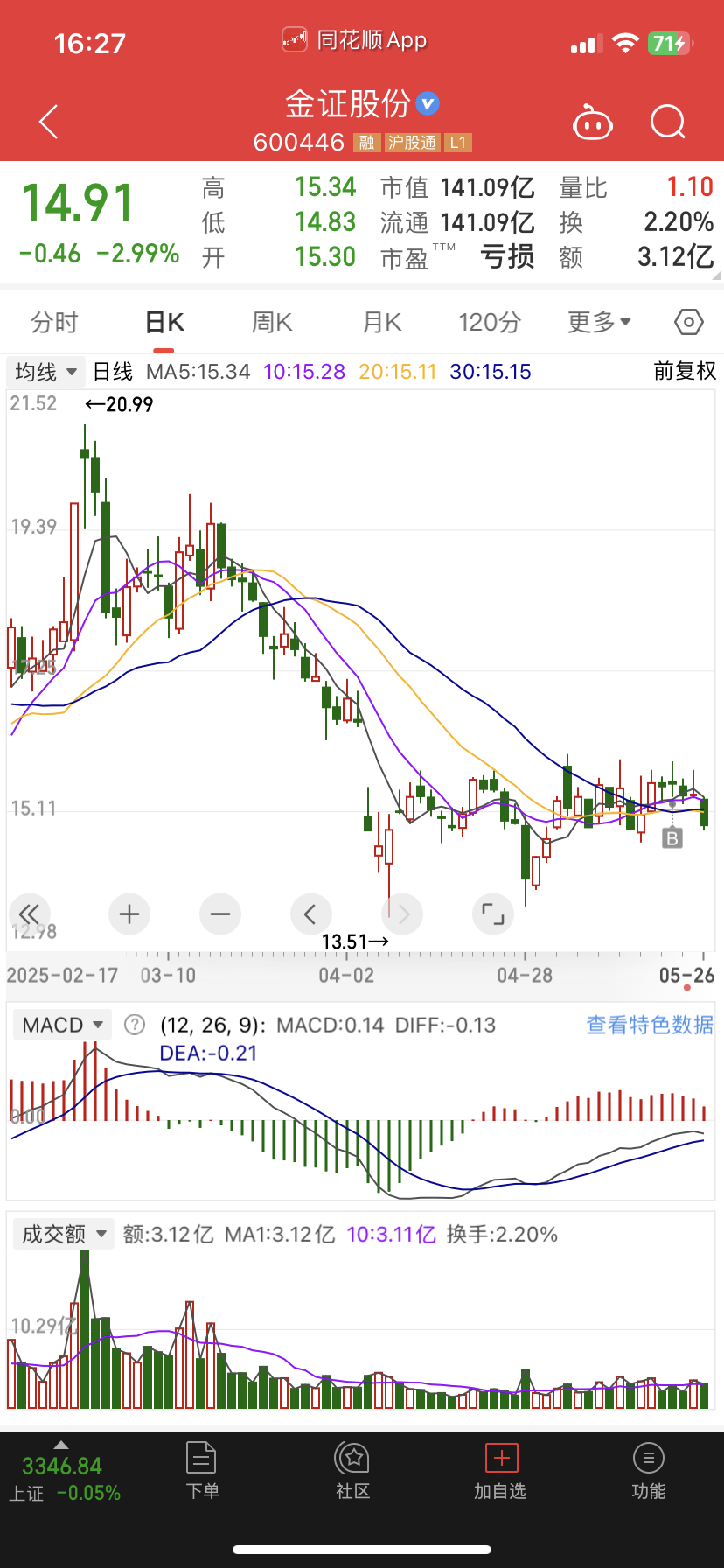The image size is (724, 1568).
Task: Open the 更多 period dropdown
Action: (x=599, y=323)
